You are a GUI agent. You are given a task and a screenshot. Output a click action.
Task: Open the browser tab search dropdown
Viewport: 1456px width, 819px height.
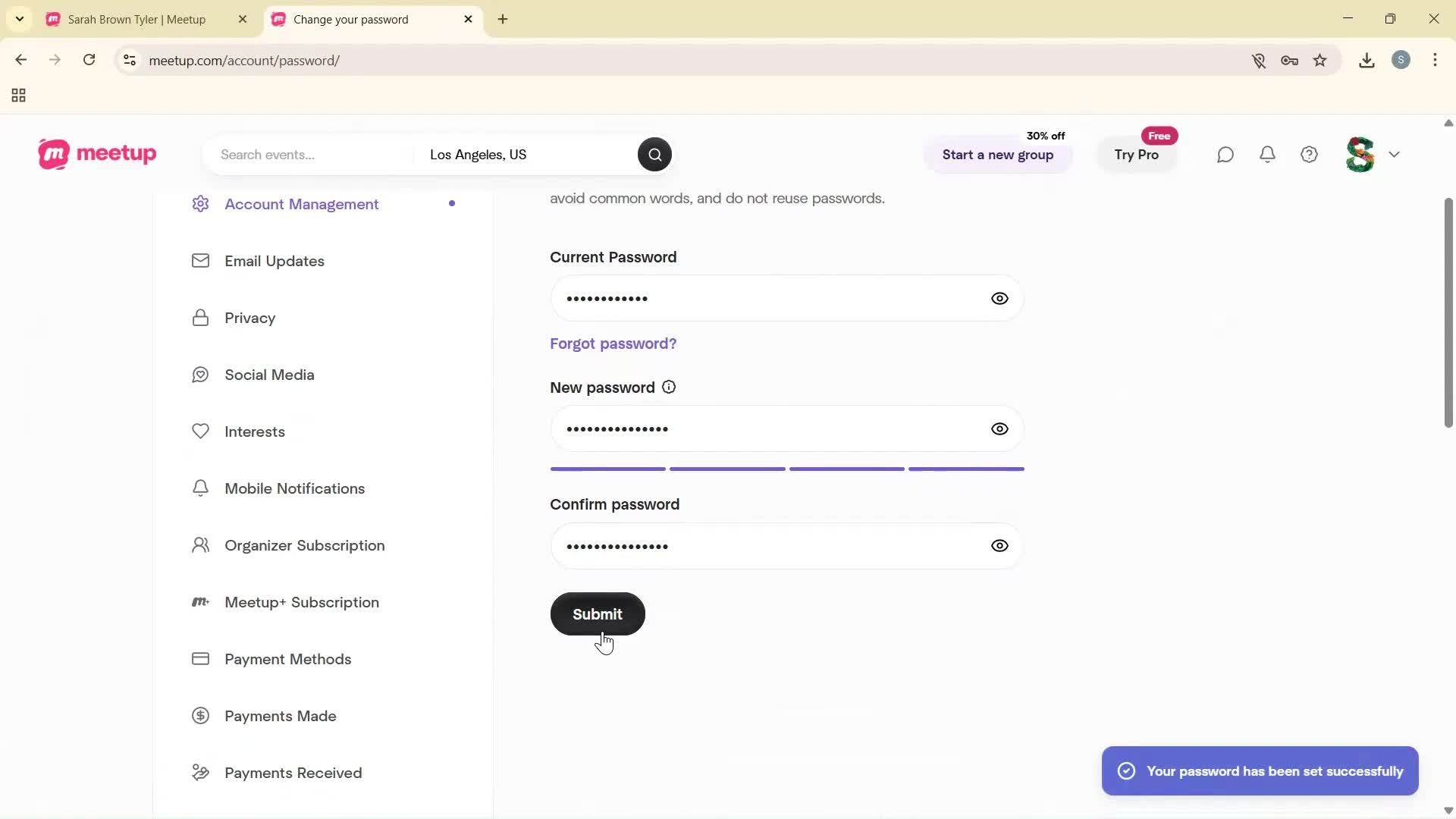tap(19, 19)
